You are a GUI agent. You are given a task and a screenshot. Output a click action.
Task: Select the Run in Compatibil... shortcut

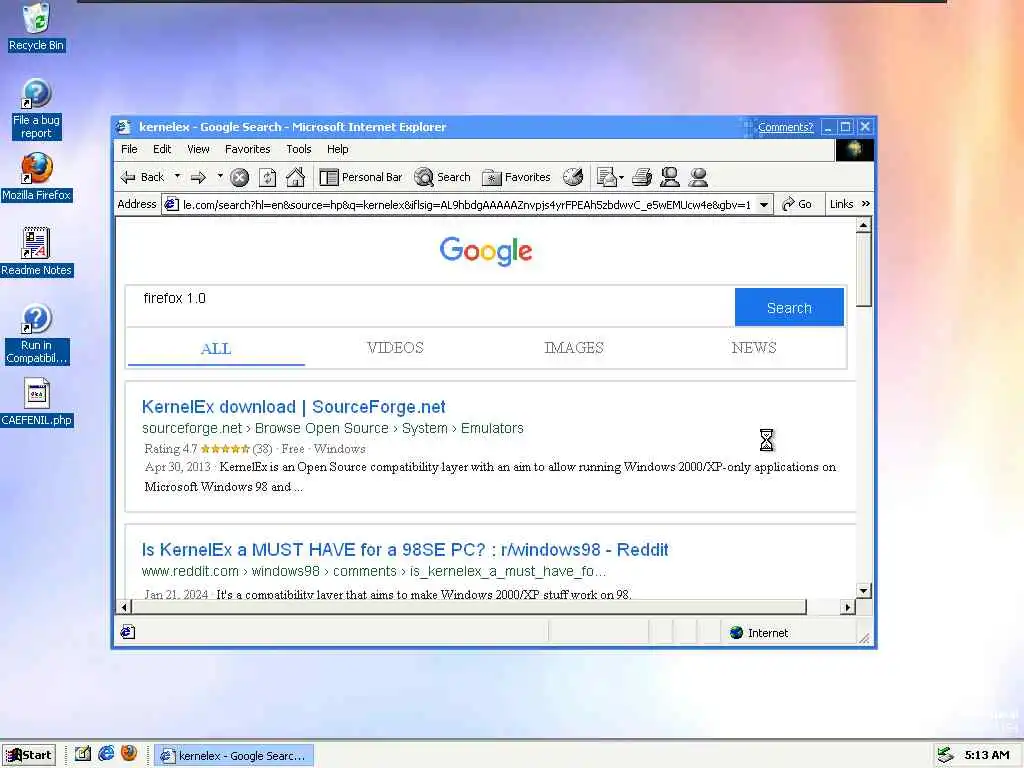[37, 334]
